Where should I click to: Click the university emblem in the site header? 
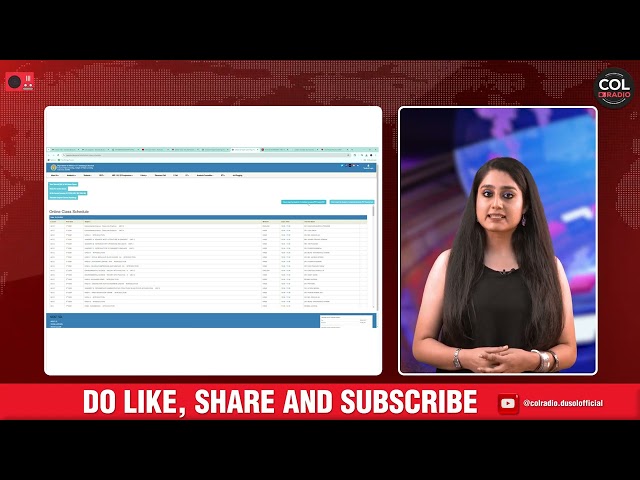[53, 167]
